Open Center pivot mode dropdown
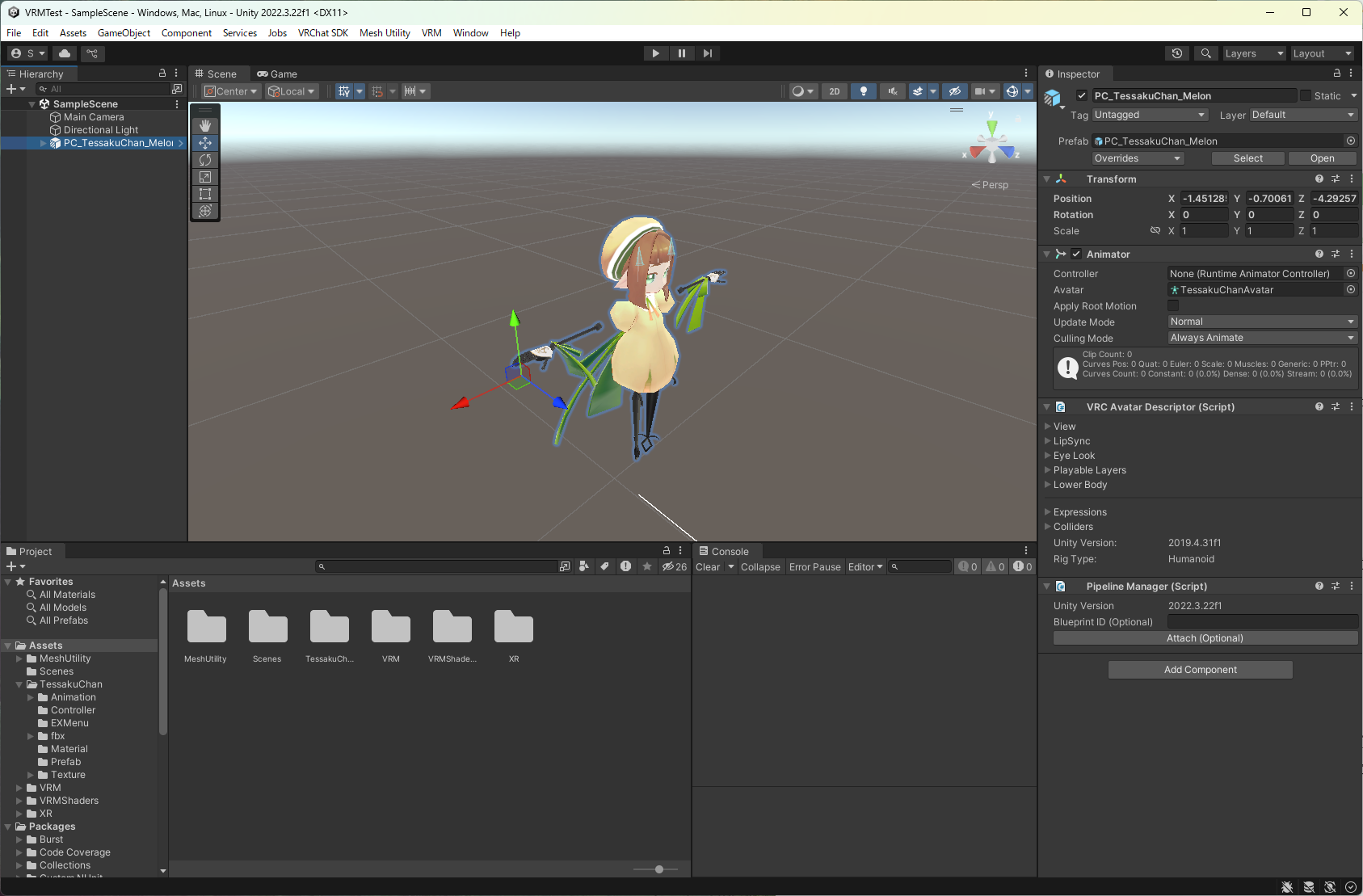1363x896 pixels. [231, 91]
